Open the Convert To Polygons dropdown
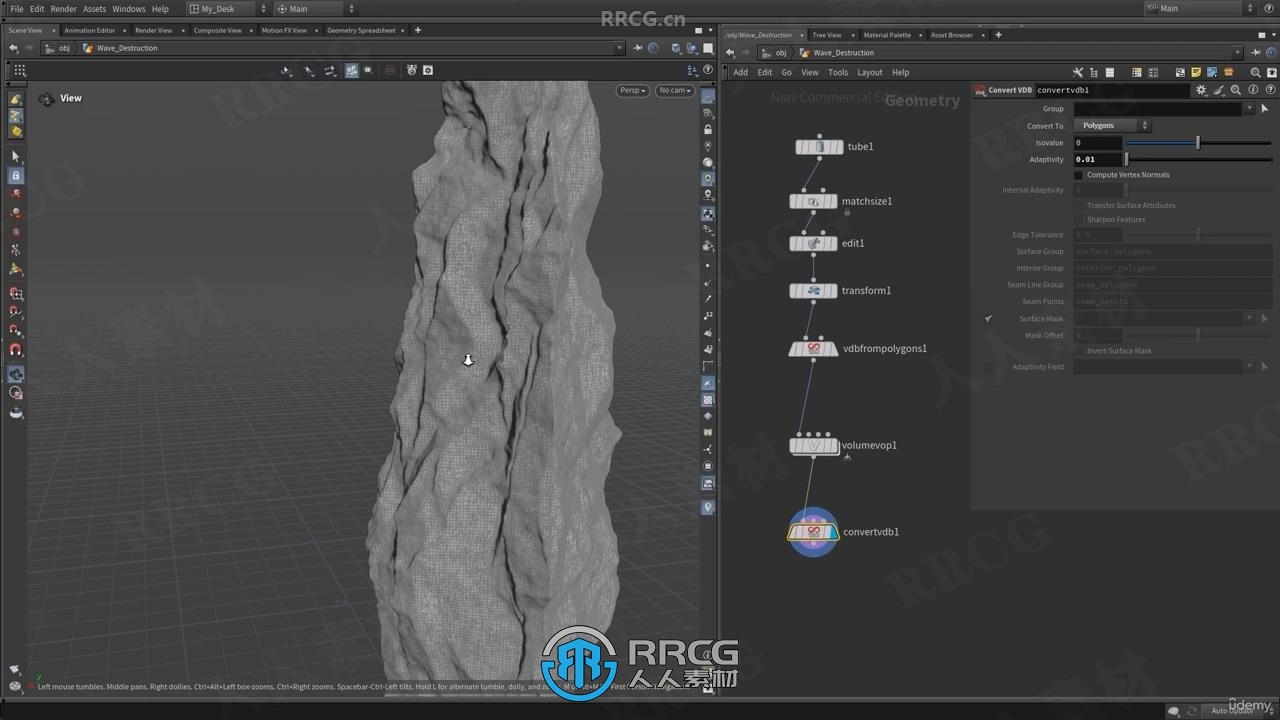Screen dimensions: 1280x720 (1113, 126)
